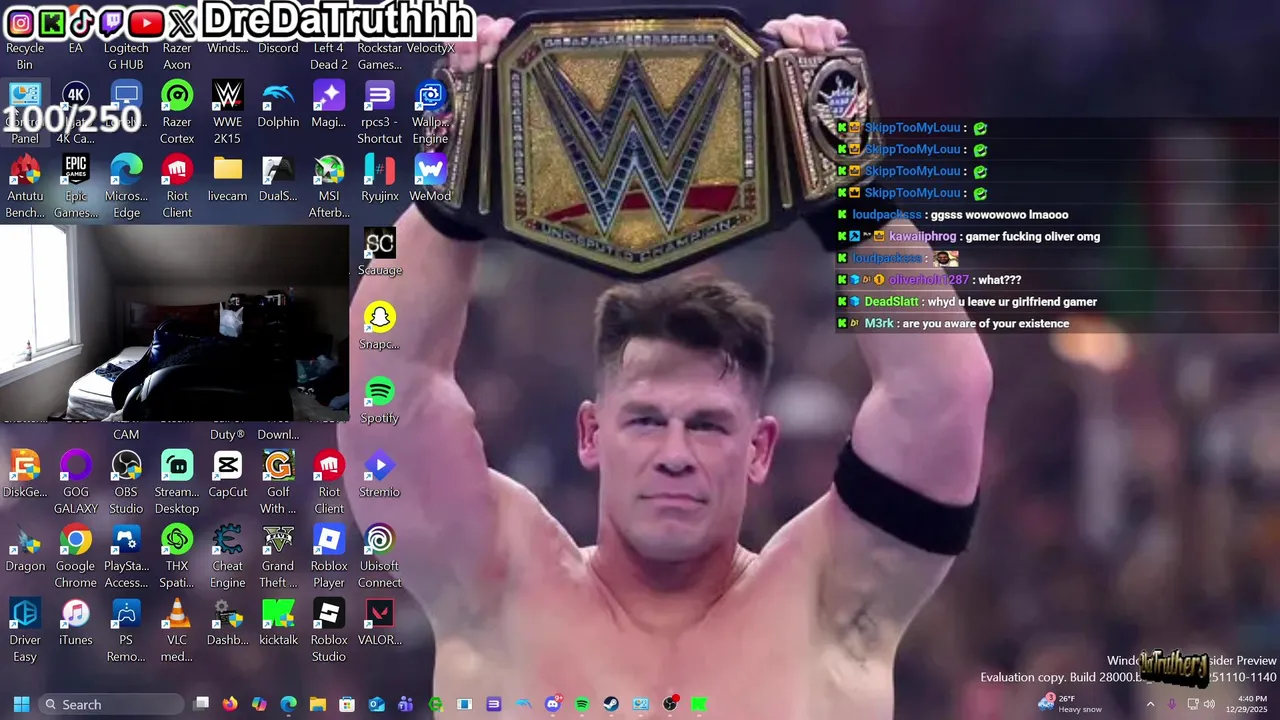Launch Google Chrome from the desktop
This screenshot has width=1280, height=720.
pyautogui.click(x=76, y=557)
